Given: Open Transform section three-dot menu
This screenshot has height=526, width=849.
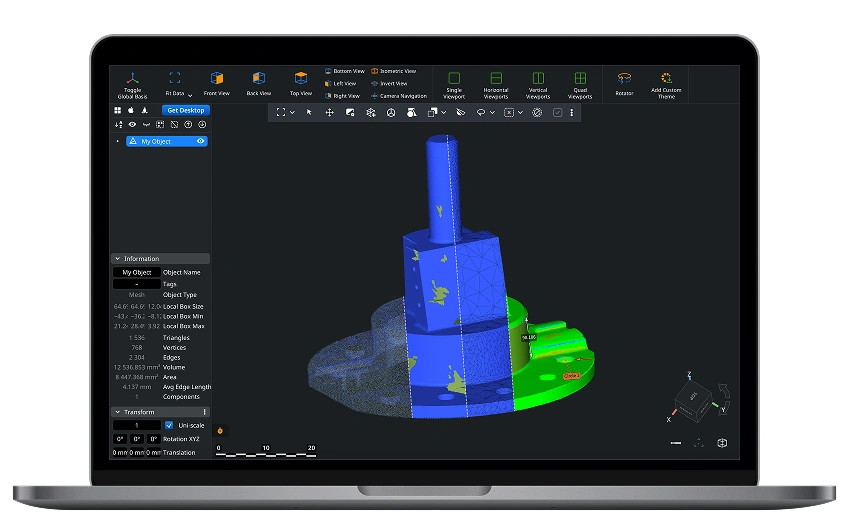Looking at the screenshot, I should tap(205, 411).
